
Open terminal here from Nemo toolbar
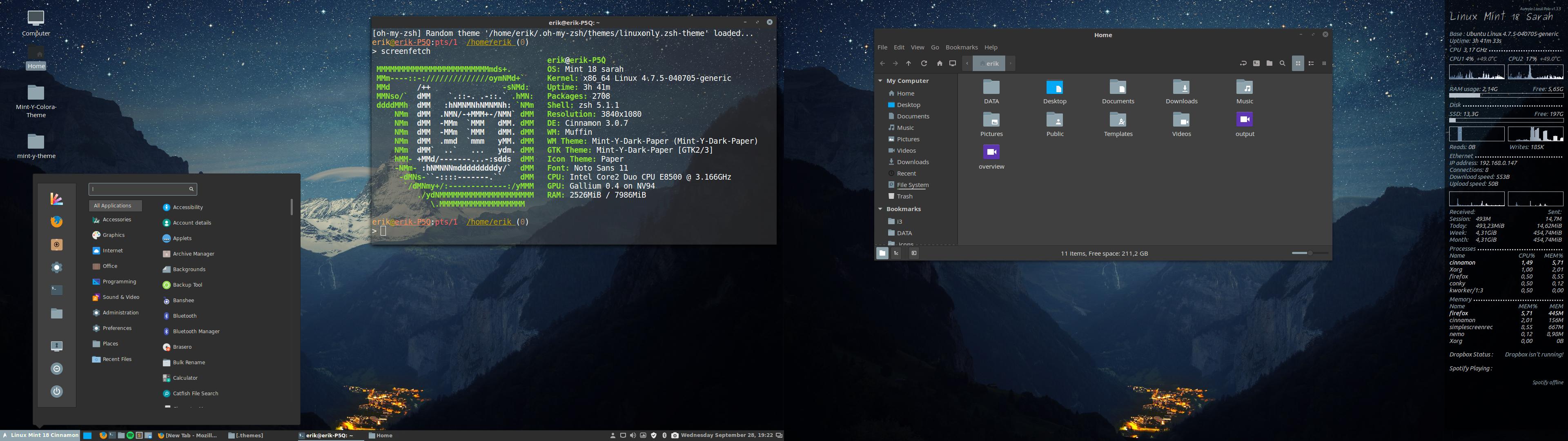[1256, 63]
